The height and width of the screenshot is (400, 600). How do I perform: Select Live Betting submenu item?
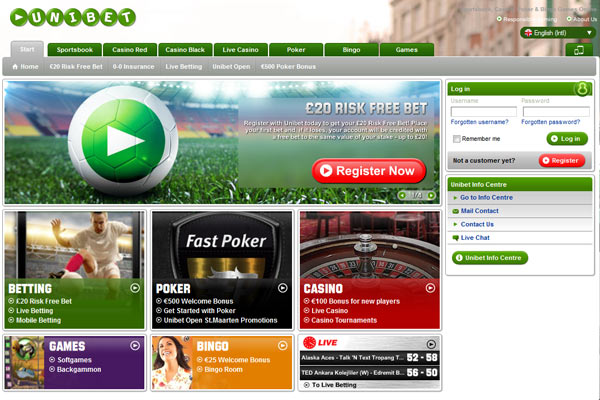[184, 67]
